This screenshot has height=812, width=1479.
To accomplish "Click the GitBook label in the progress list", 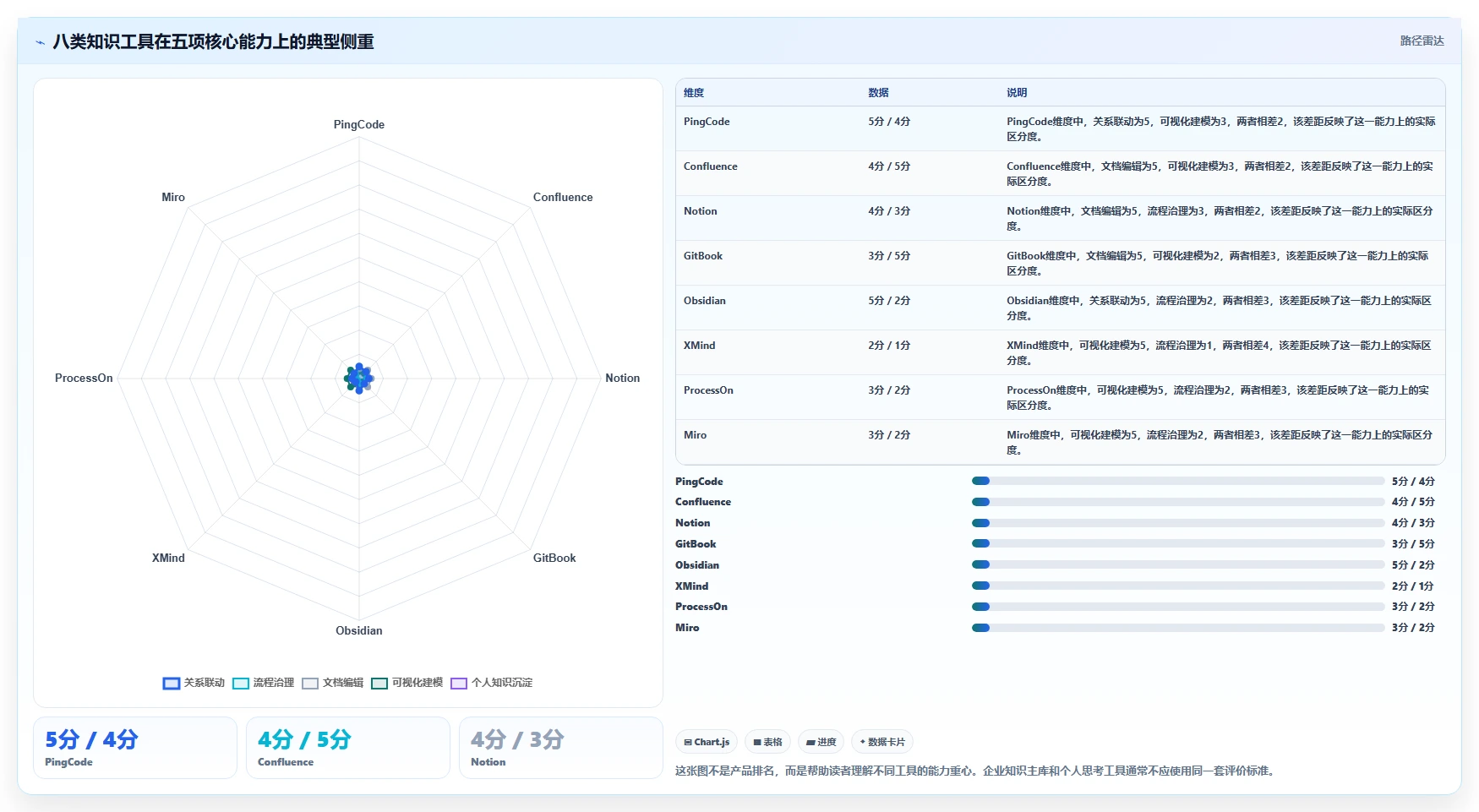I will click(x=696, y=544).
